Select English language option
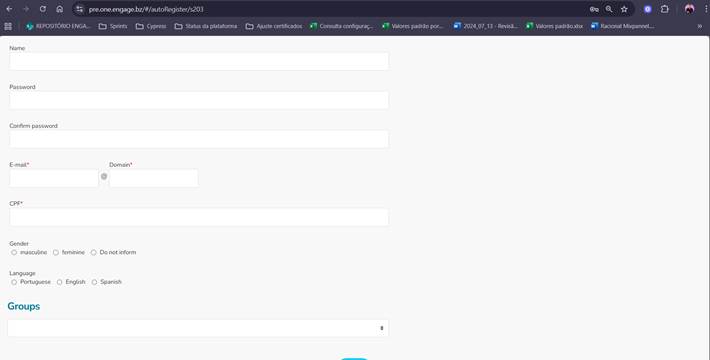Image resolution: width=710 pixels, height=360 pixels. (59, 282)
